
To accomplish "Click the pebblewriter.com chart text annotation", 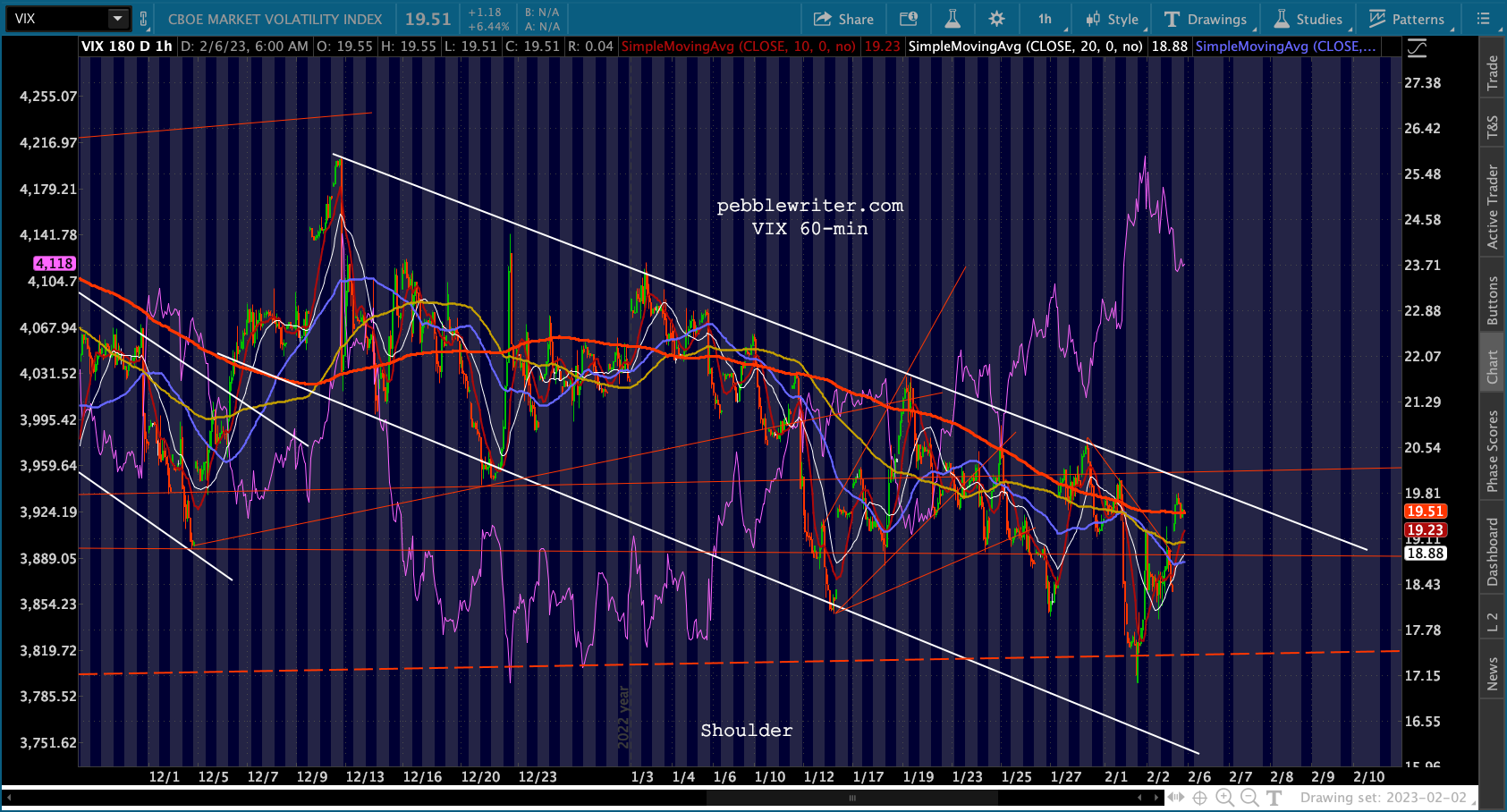I will (810, 206).
